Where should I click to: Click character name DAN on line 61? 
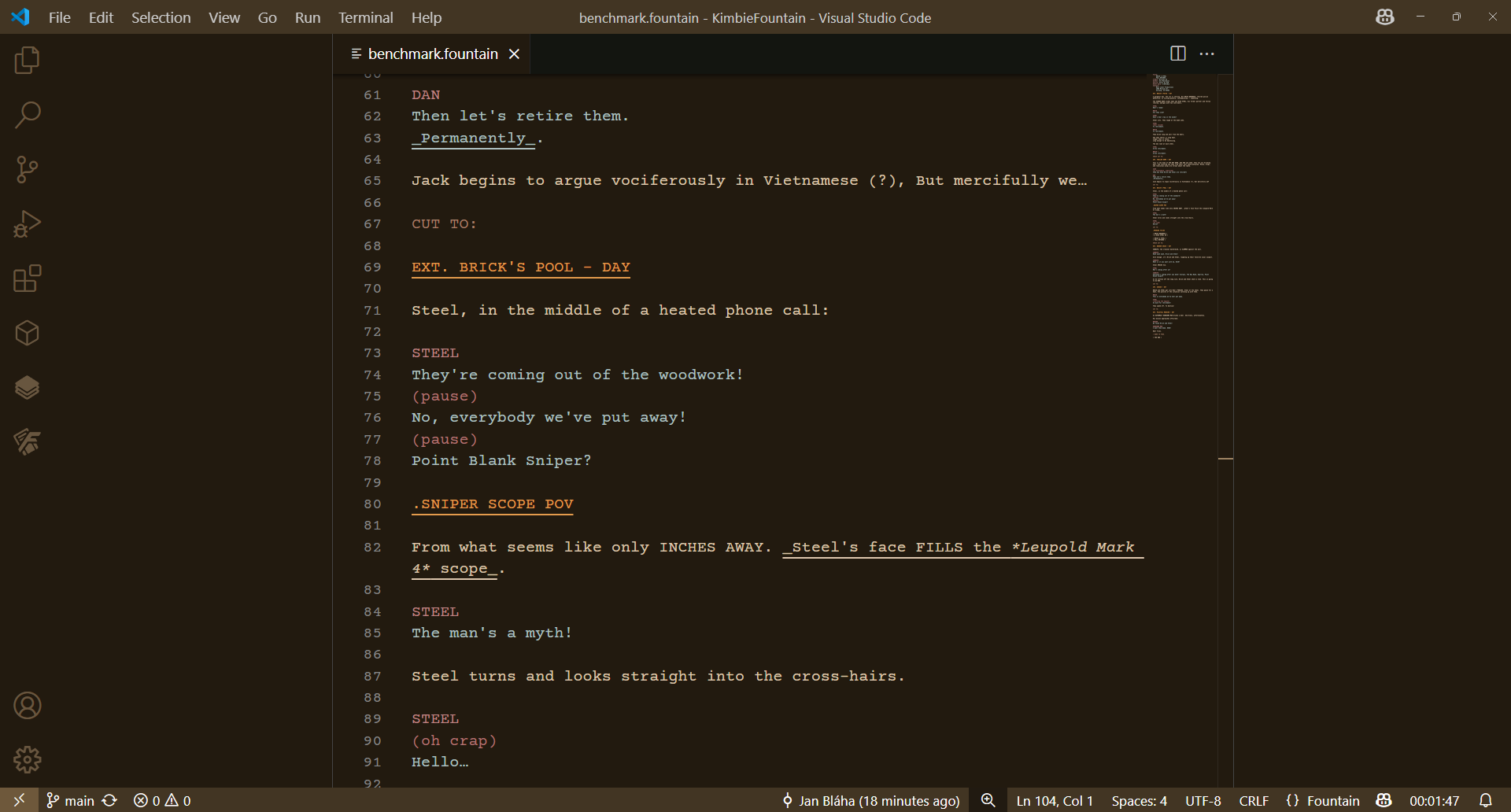coord(426,94)
